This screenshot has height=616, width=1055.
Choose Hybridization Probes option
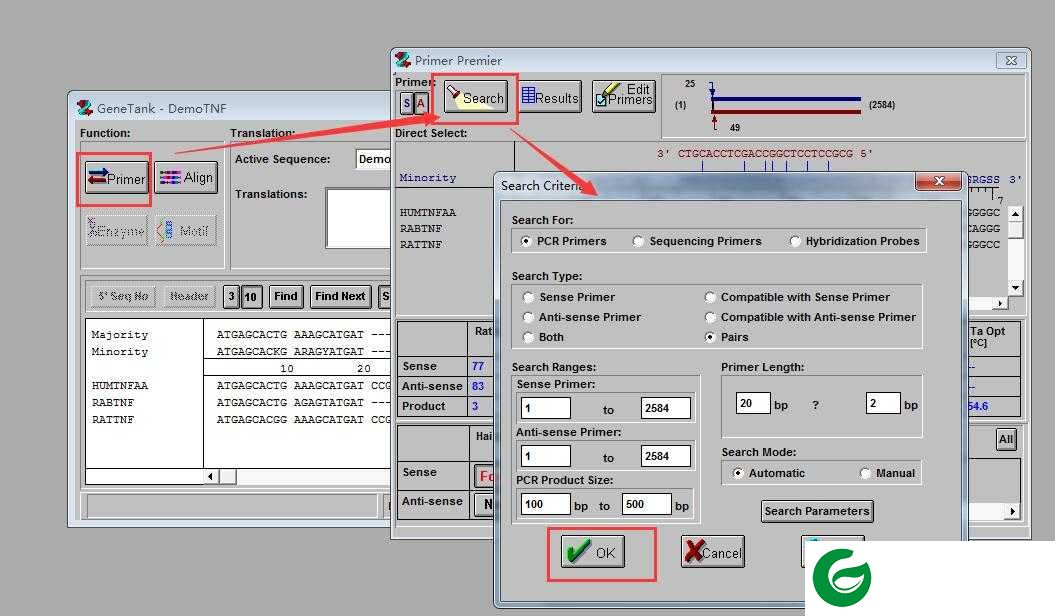854,241
